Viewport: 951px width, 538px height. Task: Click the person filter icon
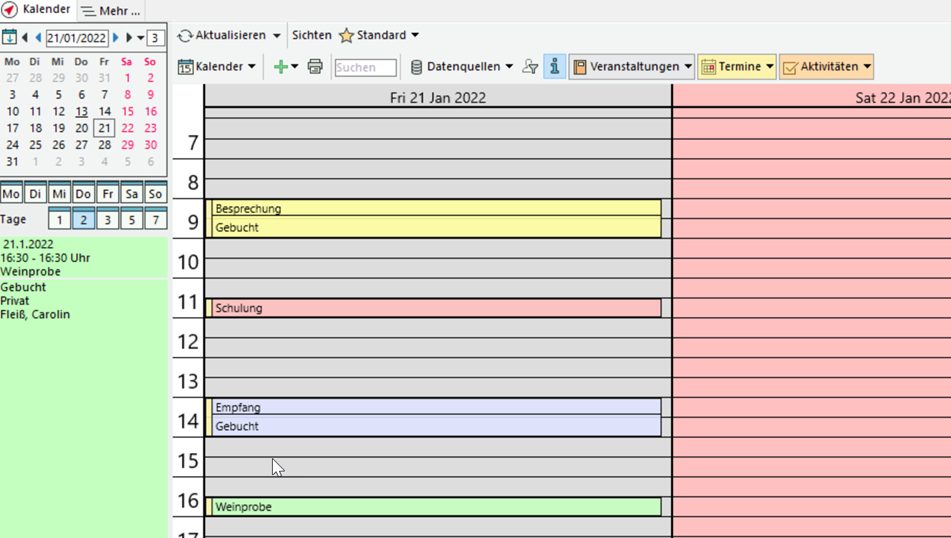pyautogui.click(x=530, y=67)
